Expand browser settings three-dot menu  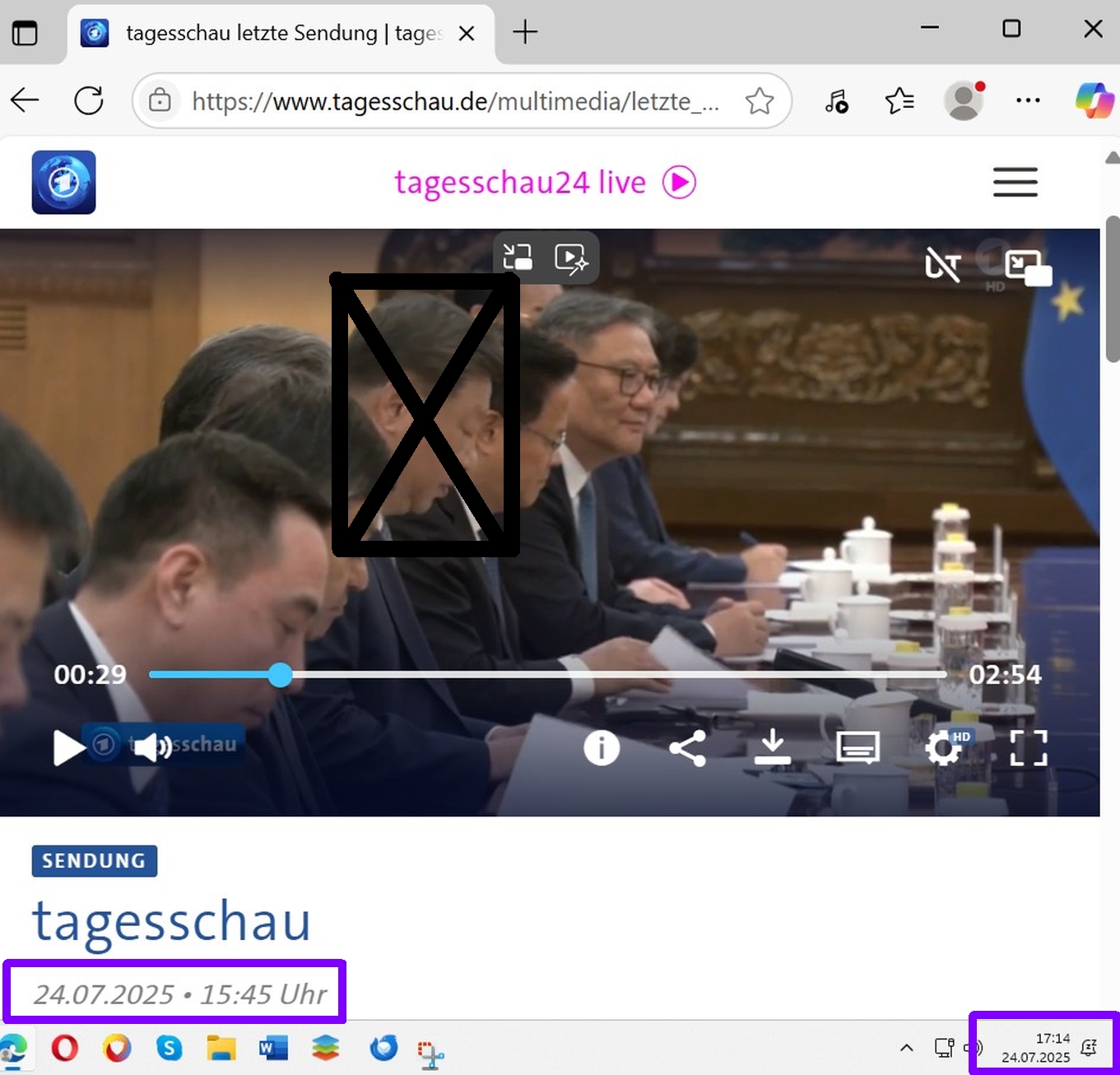[x=1028, y=100]
